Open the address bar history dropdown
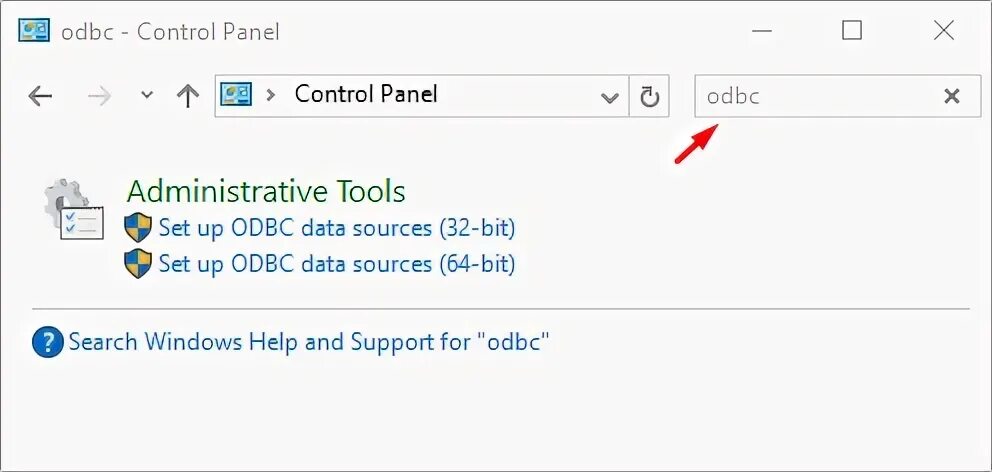The image size is (992, 472). click(x=609, y=97)
